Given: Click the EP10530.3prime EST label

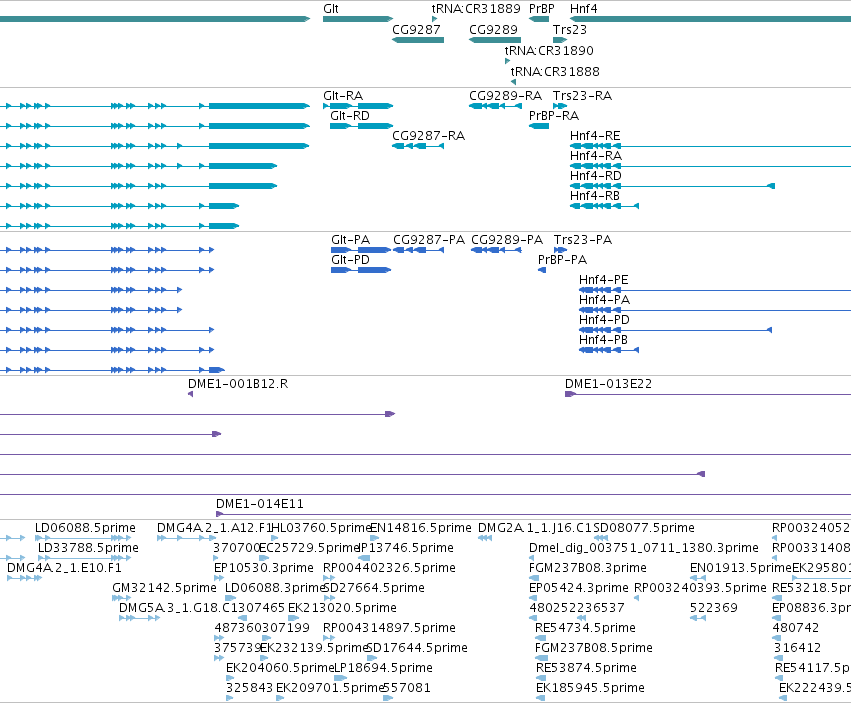Looking at the screenshot, I should [x=264, y=568].
